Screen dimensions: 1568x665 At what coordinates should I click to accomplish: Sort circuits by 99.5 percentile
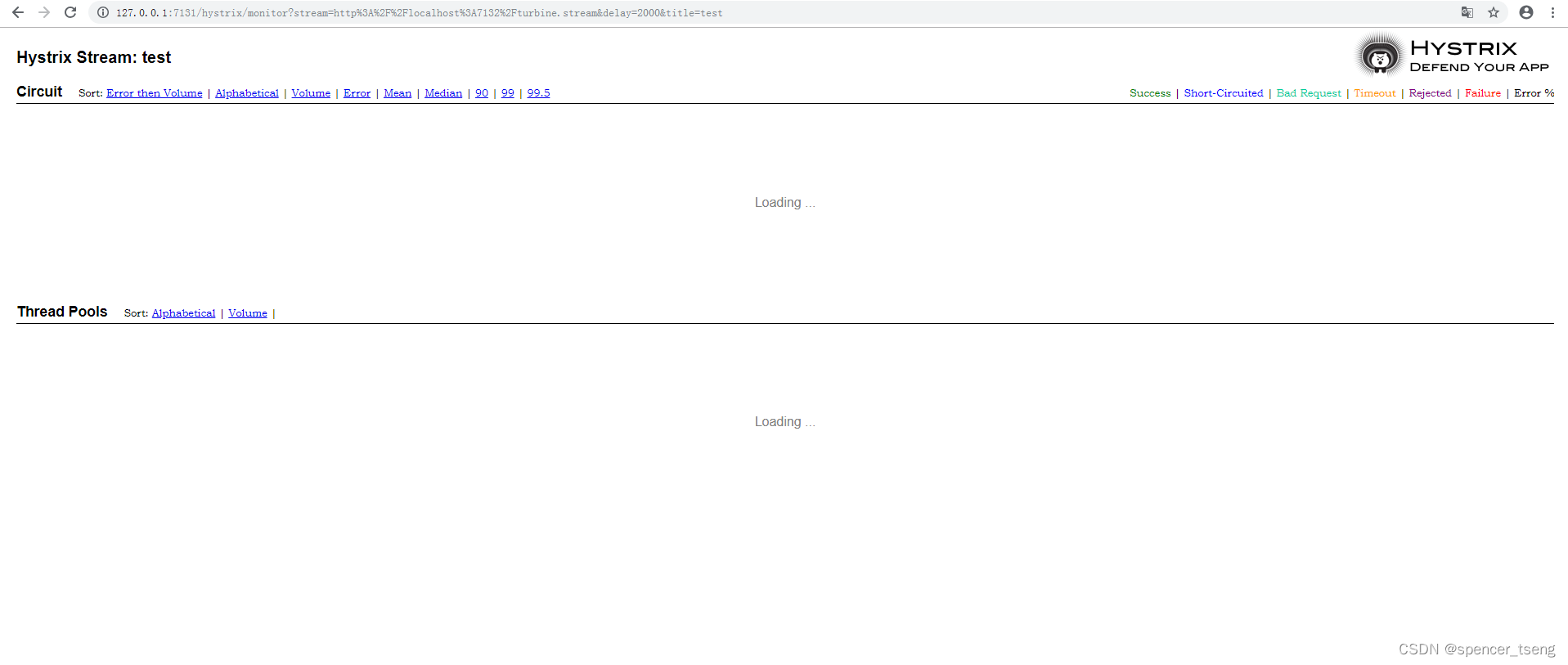pos(538,93)
